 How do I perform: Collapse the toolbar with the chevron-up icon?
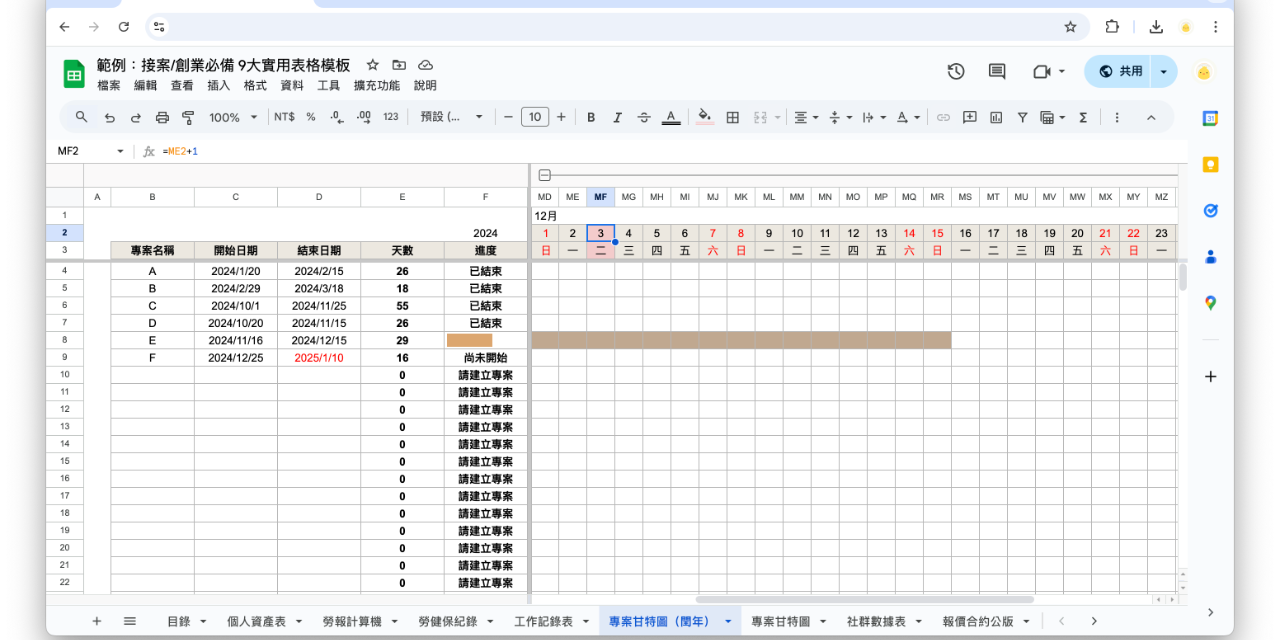[x=1151, y=117]
